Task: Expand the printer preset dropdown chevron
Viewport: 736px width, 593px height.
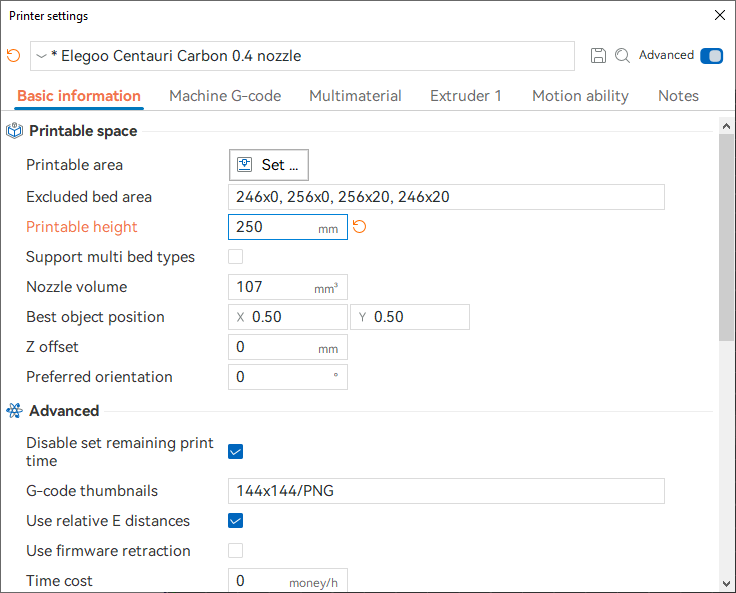Action: [41, 56]
